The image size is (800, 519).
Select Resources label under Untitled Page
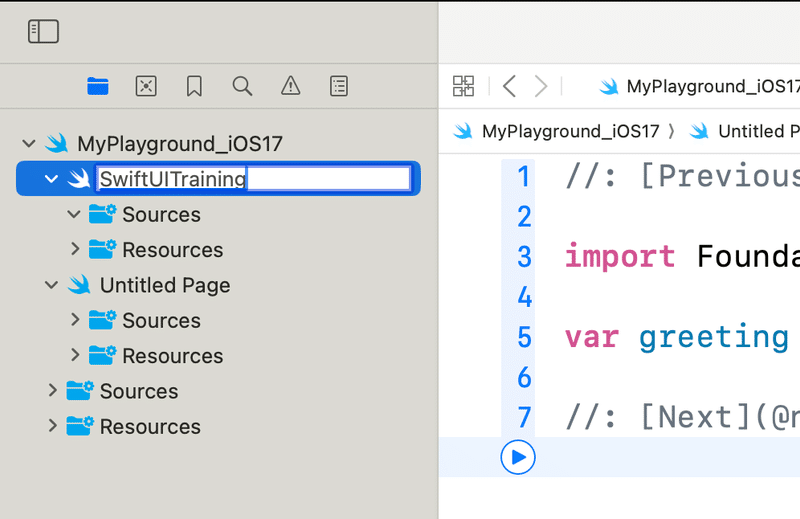coord(172,356)
